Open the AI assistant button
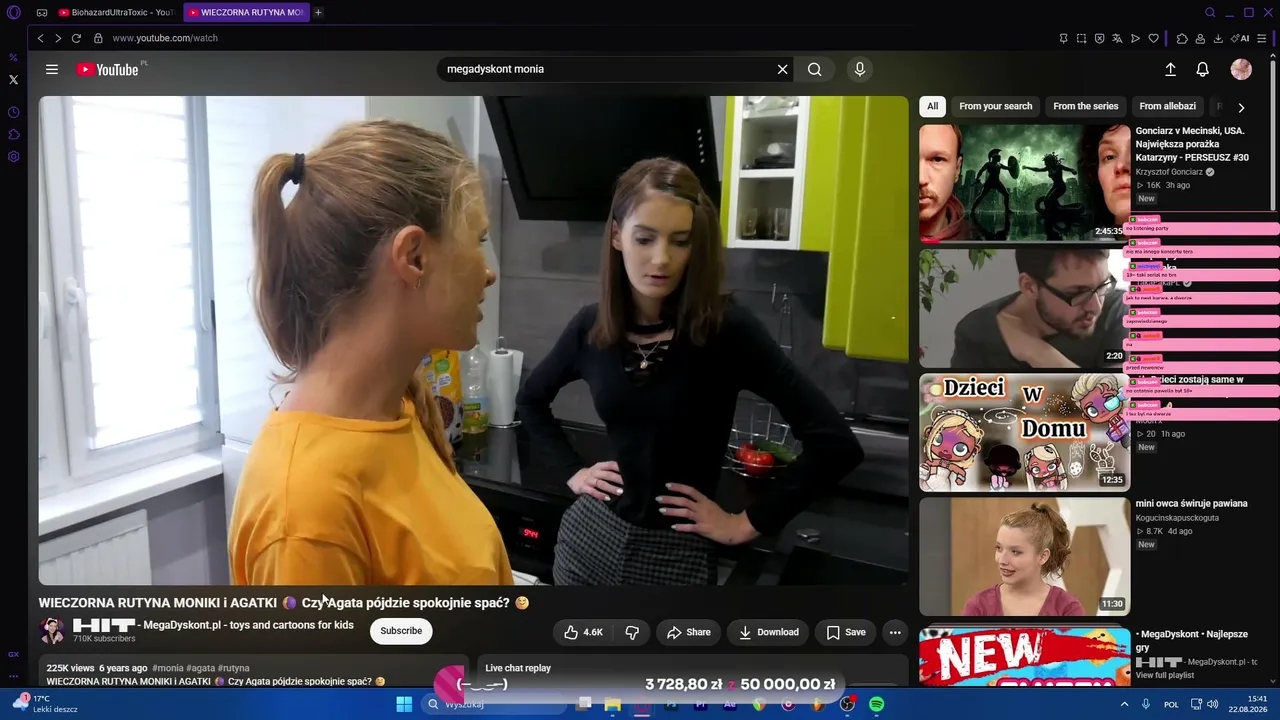Viewport: 1280px width, 720px height. pyautogui.click(x=1241, y=38)
